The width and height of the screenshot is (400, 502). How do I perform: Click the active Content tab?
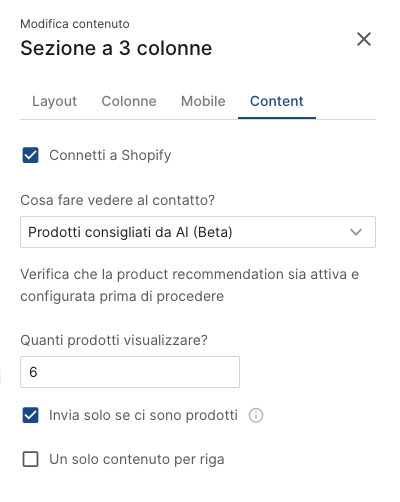[x=277, y=101]
